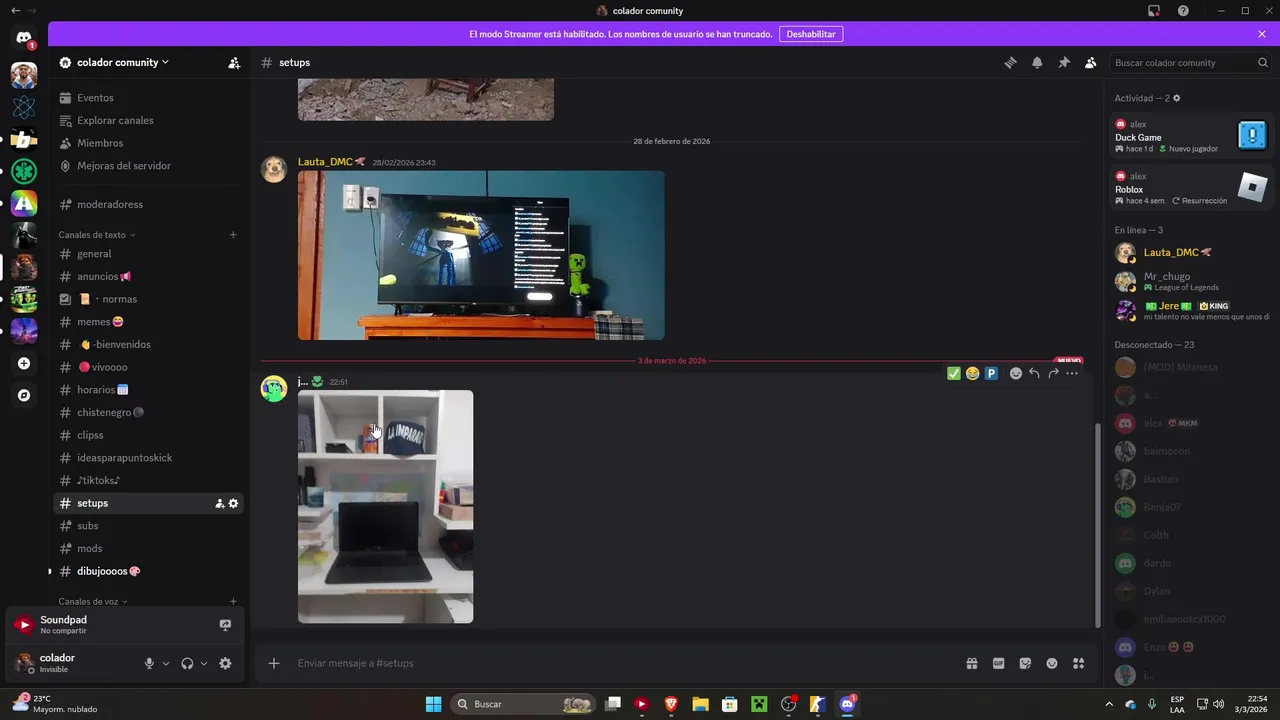Open more message options ellipsis
The width and height of the screenshot is (1280, 720).
(1072, 373)
